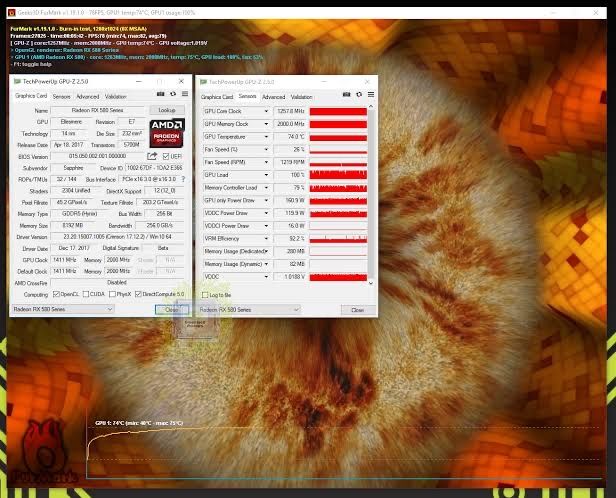The image size is (616, 498).
Task: Click the 74.0 °C temperature value
Action: point(290,137)
